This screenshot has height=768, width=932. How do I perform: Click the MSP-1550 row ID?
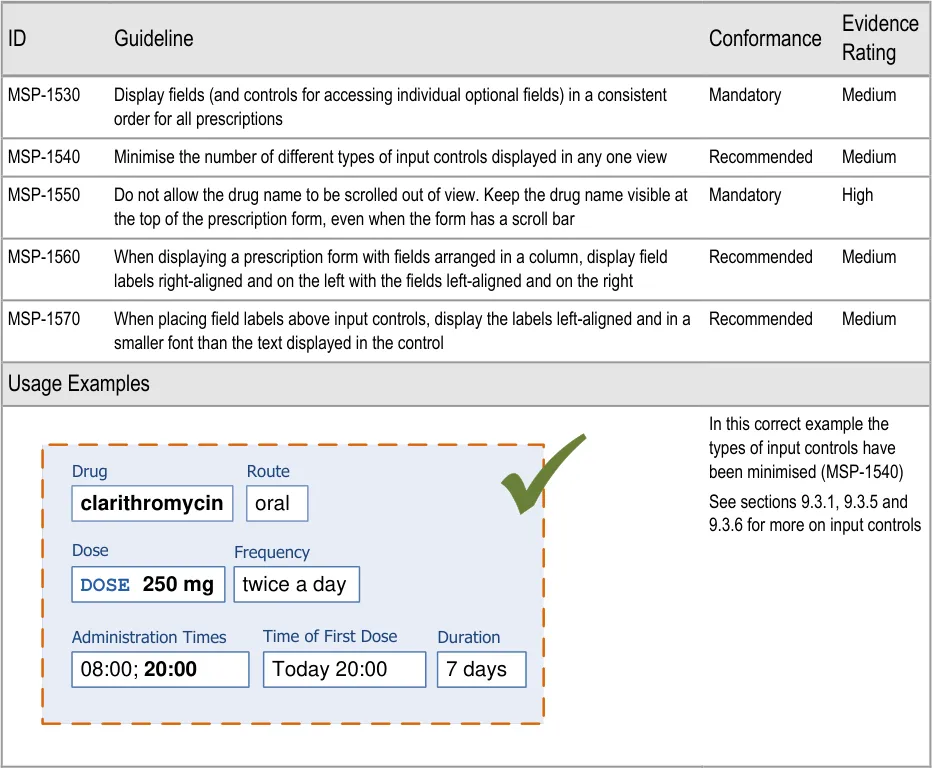point(44,195)
